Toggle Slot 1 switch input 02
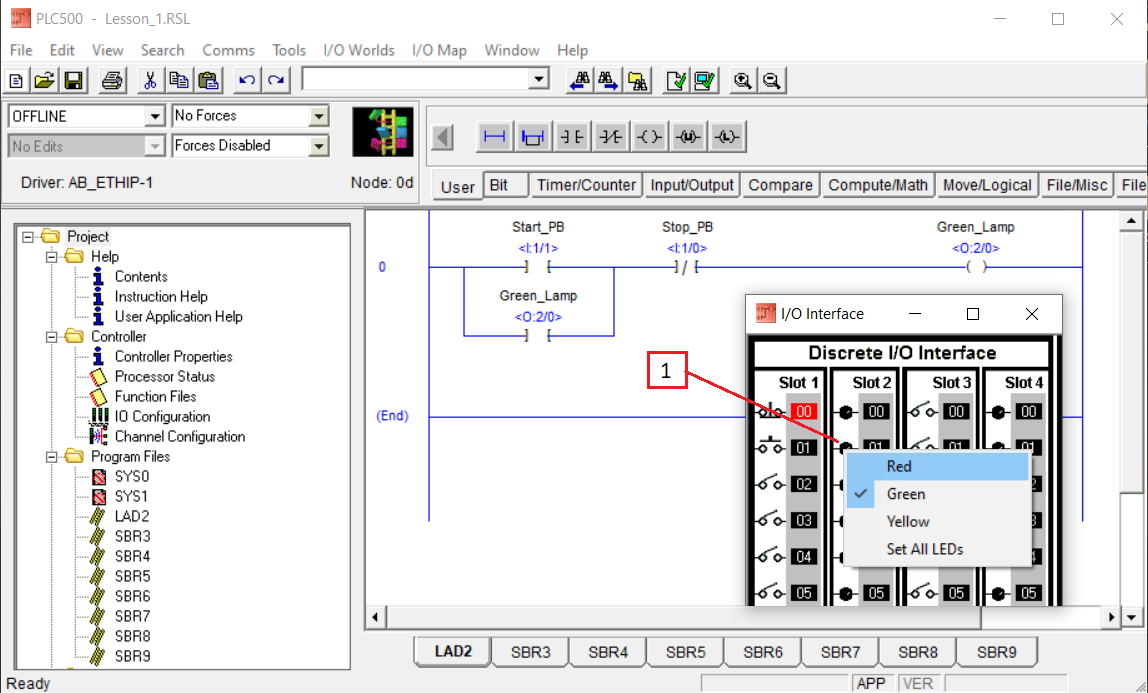Screen dimensions: 1148x693 (x=770, y=484)
